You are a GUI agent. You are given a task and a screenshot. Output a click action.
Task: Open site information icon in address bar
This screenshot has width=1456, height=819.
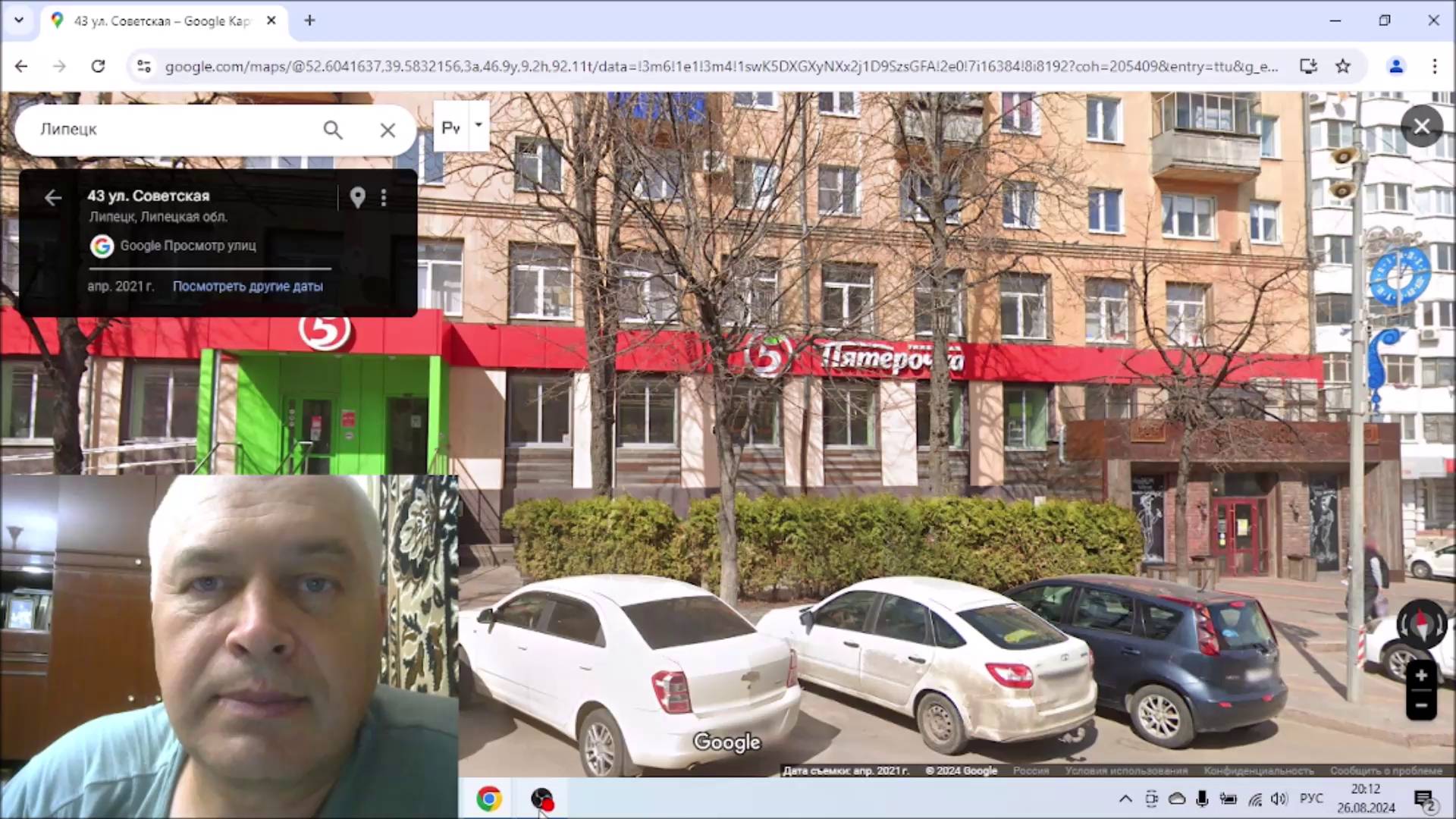point(144,66)
